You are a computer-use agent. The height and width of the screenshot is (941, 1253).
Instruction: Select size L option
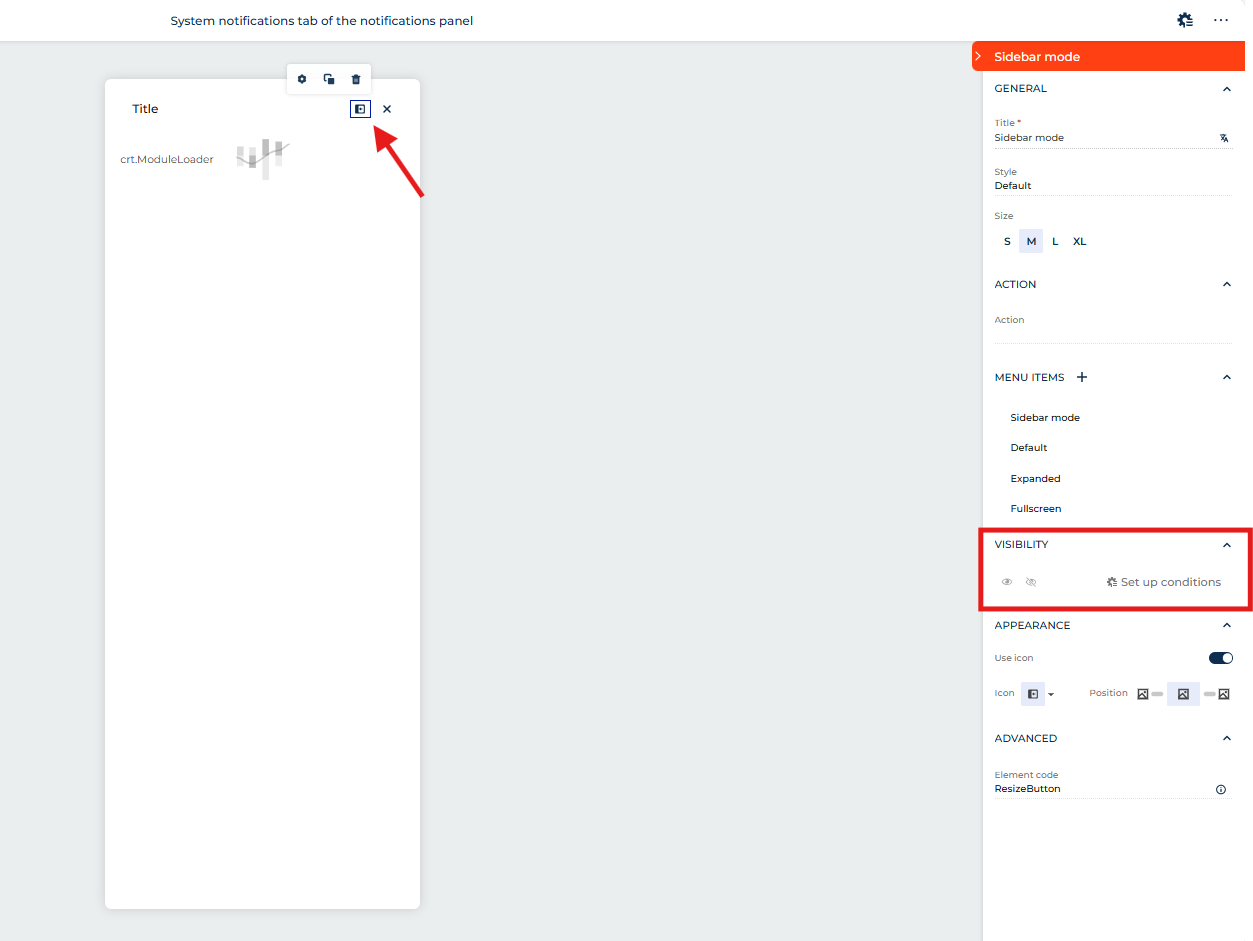point(1055,241)
